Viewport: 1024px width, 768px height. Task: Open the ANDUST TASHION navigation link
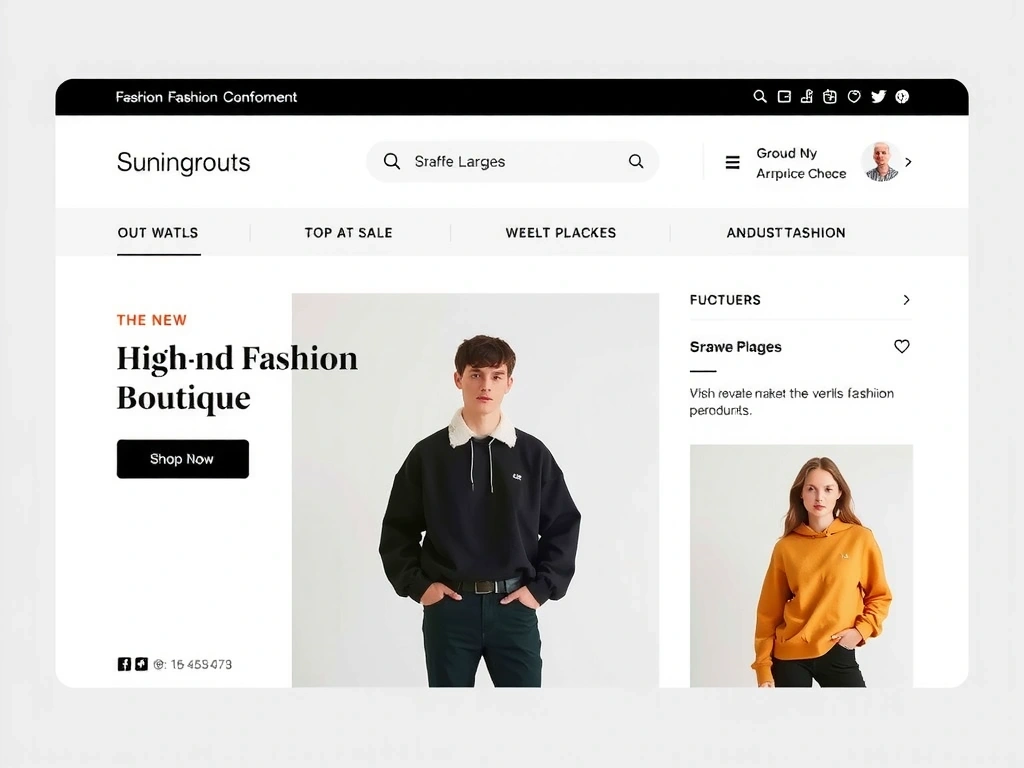pyautogui.click(x=787, y=233)
